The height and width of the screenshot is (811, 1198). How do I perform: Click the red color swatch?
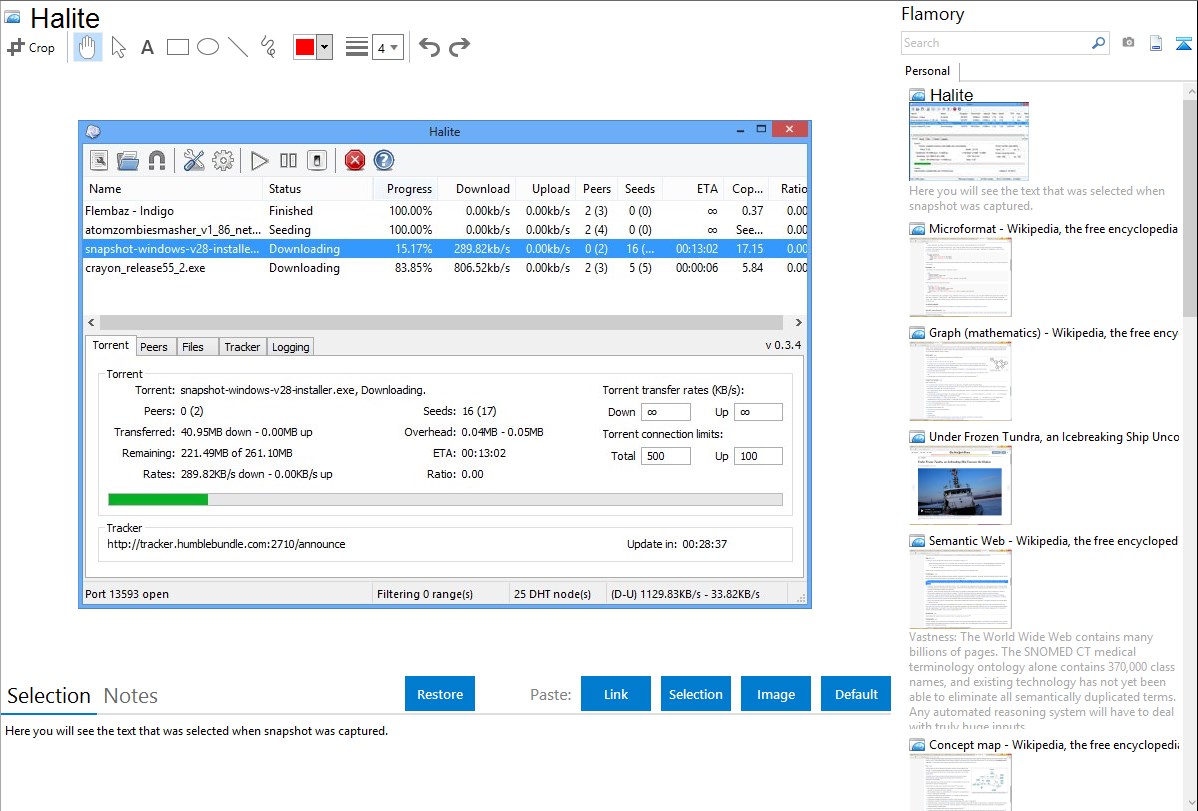point(305,47)
